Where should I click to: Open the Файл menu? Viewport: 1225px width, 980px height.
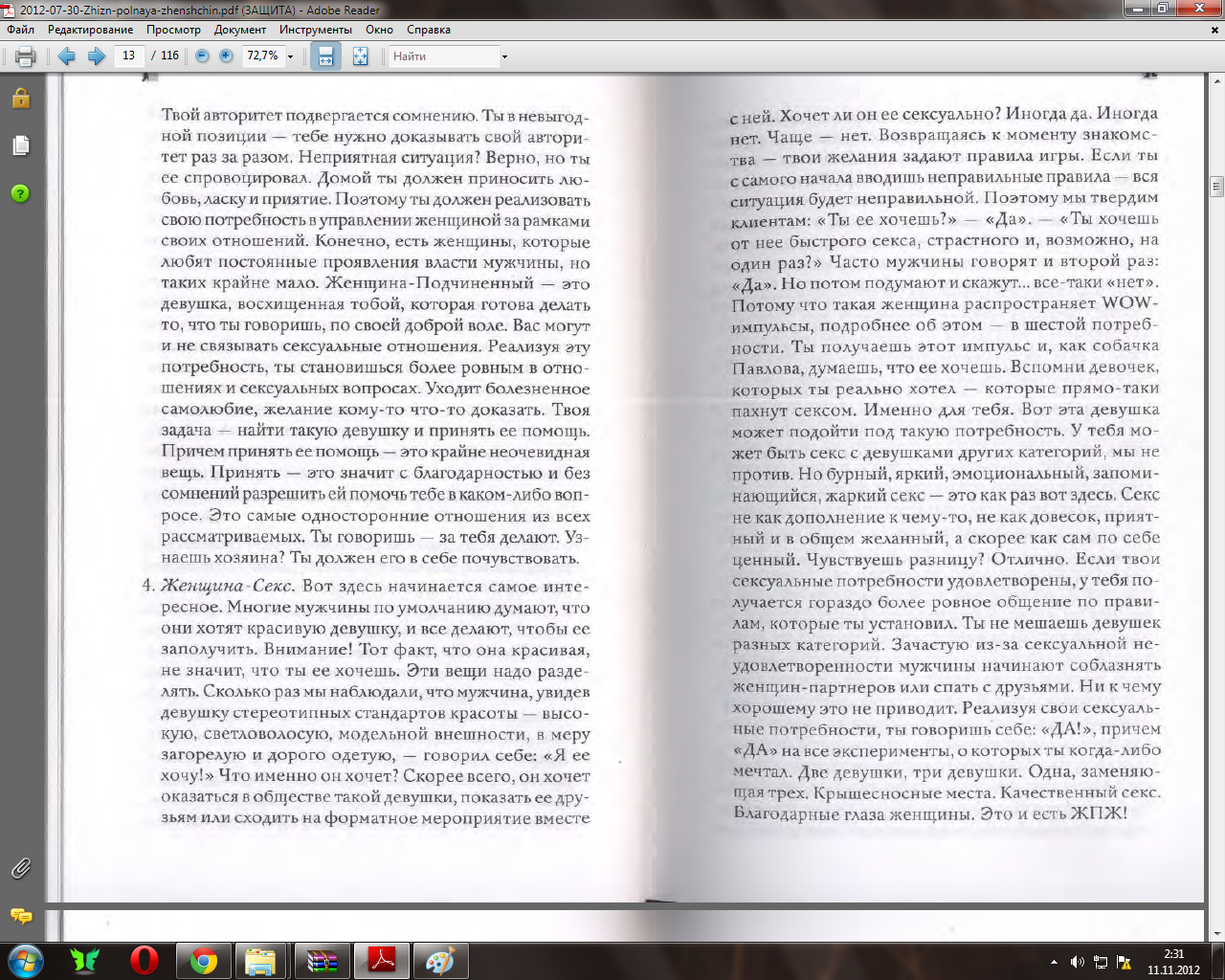click(x=20, y=30)
